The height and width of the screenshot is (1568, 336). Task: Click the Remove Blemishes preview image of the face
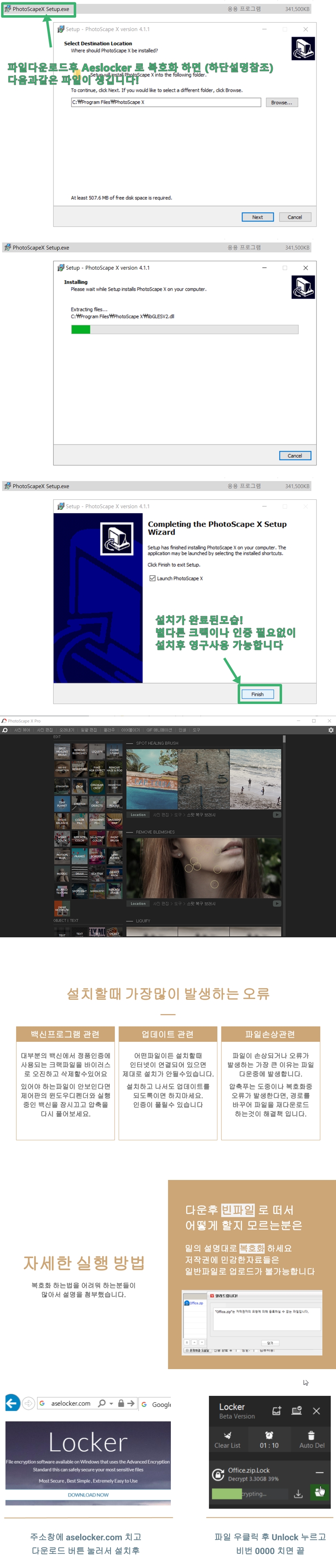(203, 867)
